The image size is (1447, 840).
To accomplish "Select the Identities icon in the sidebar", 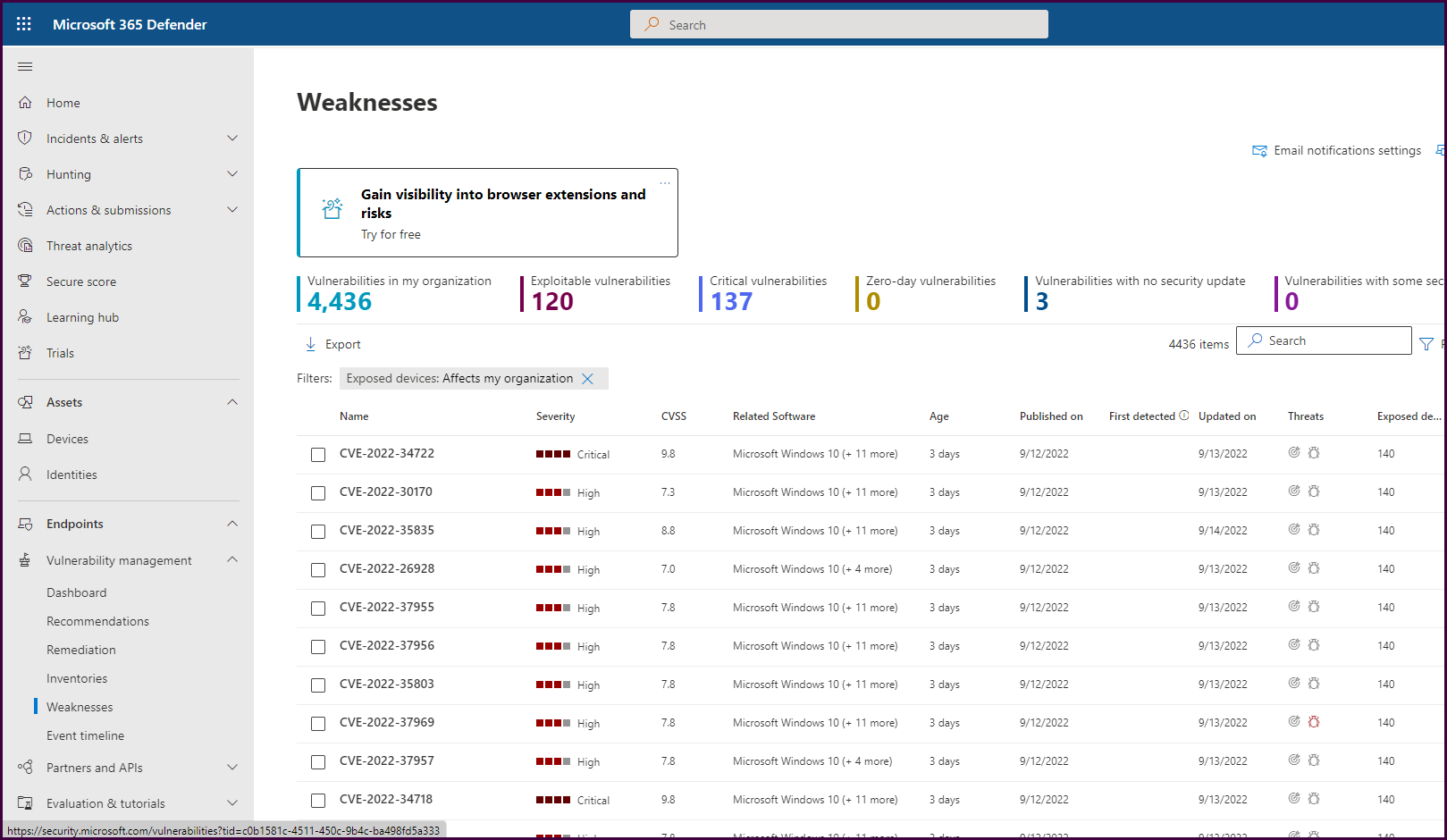I will (24, 474).
